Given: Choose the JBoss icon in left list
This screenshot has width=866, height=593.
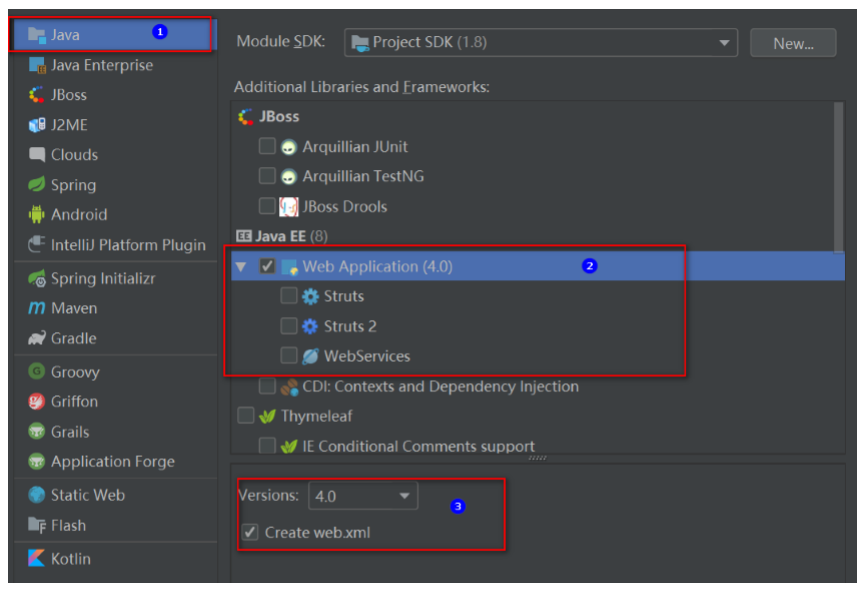Looking at the screenshot, I should (37, 95).
